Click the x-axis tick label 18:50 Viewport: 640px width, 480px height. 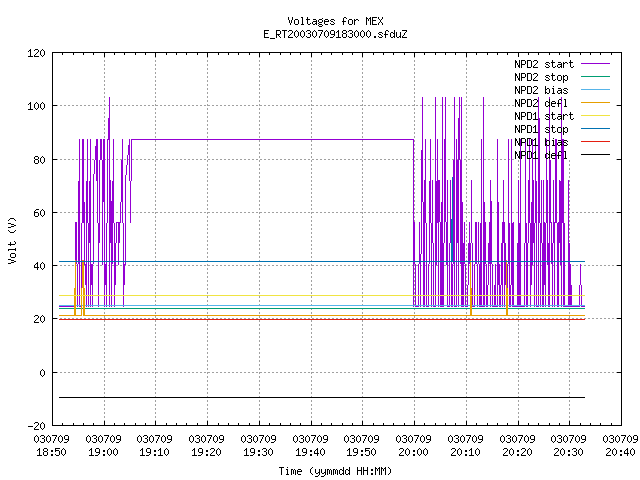(51, 452)
